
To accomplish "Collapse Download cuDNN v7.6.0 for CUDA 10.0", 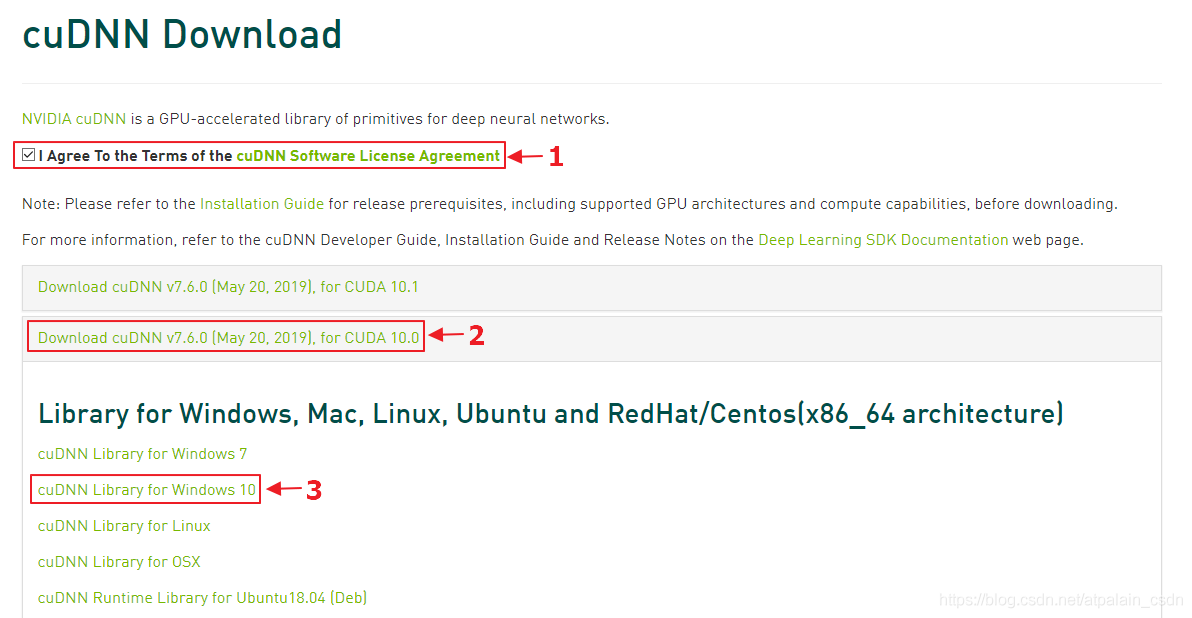I will click(228, 338).
